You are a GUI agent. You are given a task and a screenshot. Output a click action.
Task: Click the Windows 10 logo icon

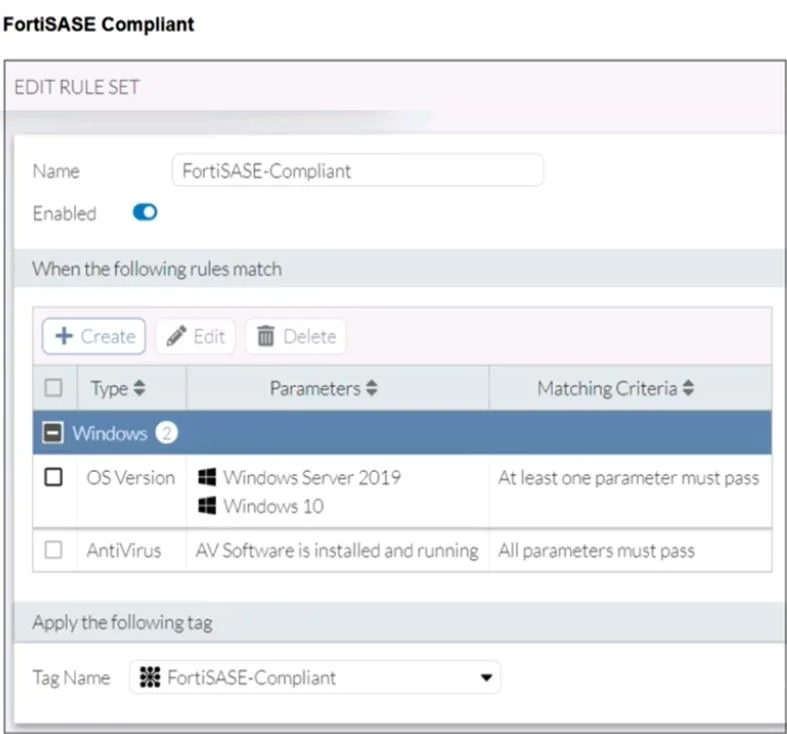(207, 506)
